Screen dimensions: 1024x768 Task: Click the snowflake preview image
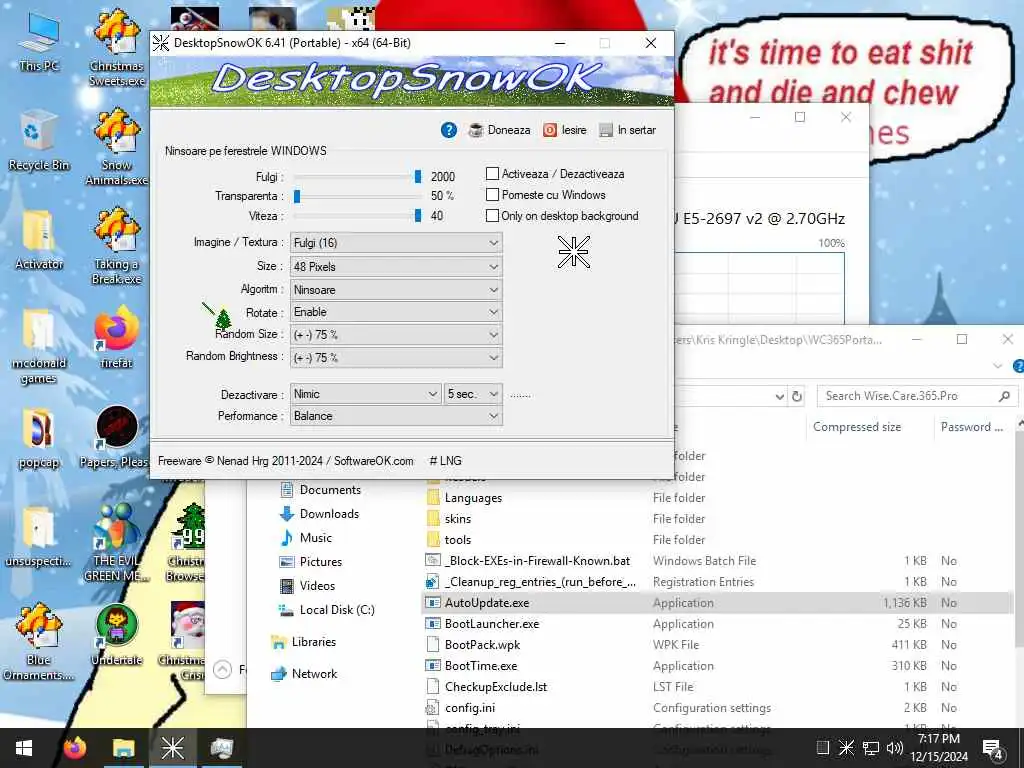click(573, 252)
